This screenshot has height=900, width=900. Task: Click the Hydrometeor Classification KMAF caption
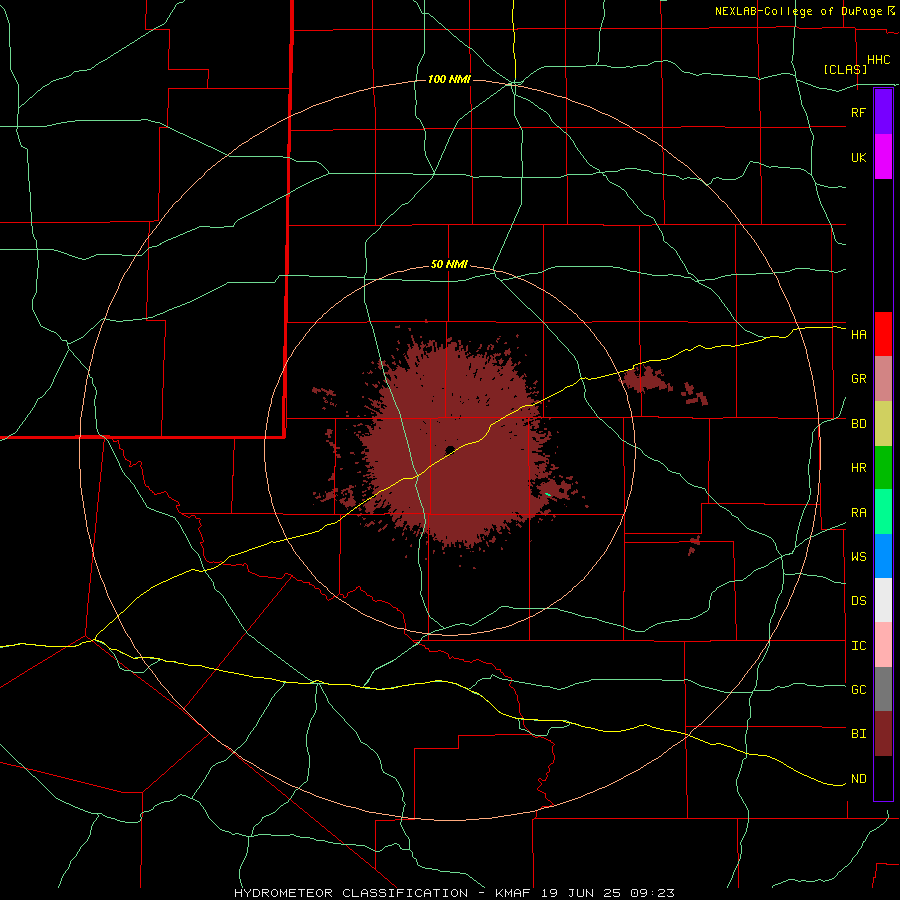click(x=454, y=893)
